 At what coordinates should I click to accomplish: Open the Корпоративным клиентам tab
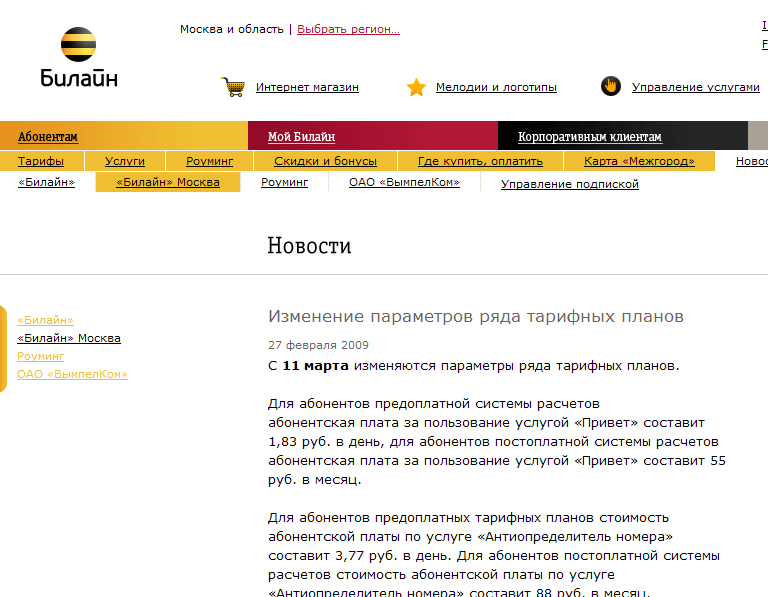pos(589,137)
